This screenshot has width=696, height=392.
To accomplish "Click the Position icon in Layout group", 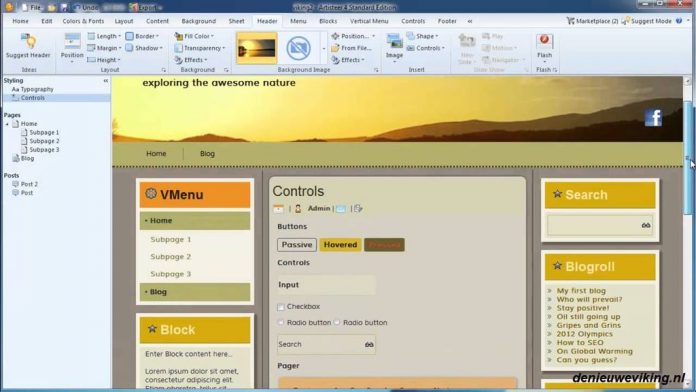I will [72, 41].
